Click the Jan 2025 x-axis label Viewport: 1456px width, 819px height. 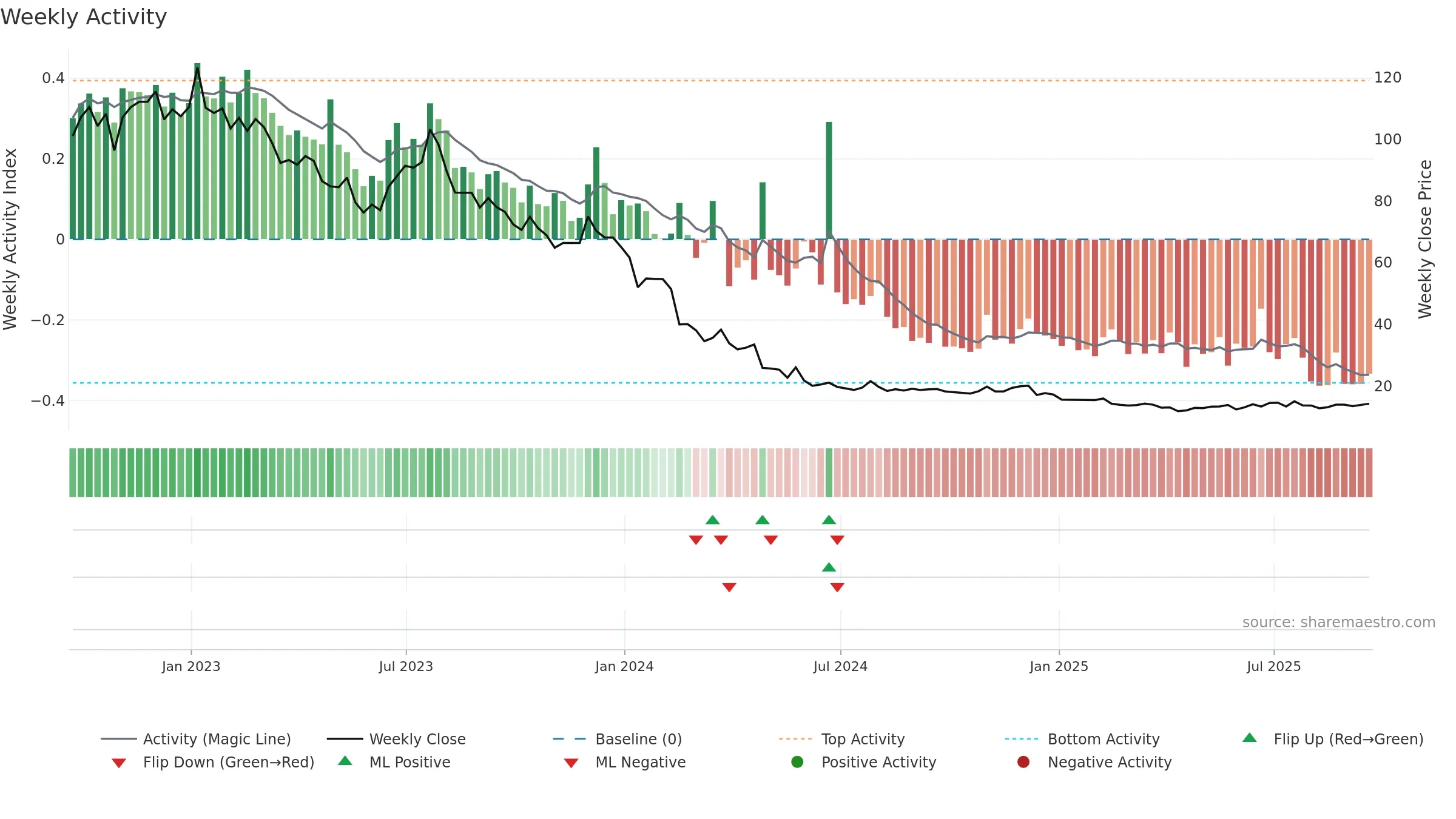pos(1059,666)
